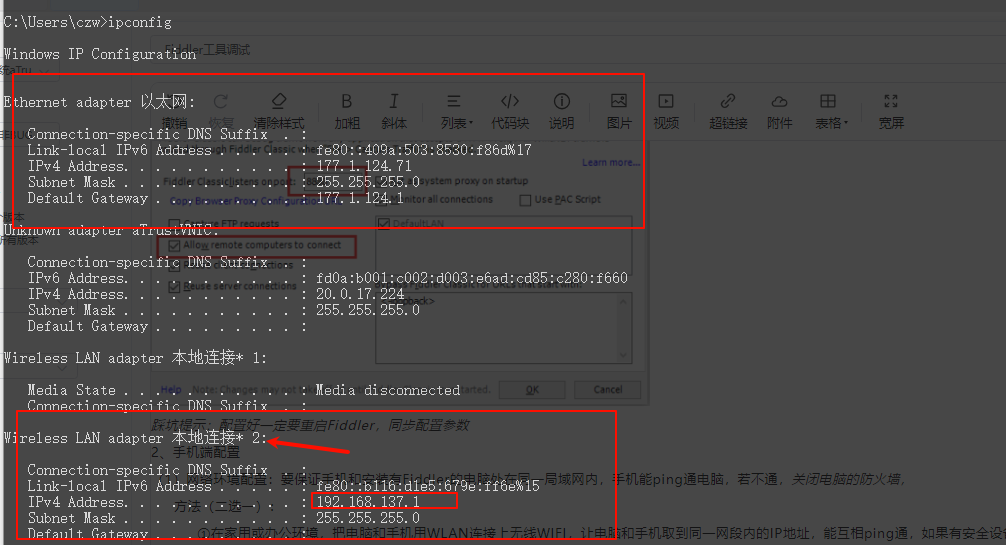Add a hyperlink with the 超链接 icon
The image size is (1006, 545).
click(x=728, y=102)
